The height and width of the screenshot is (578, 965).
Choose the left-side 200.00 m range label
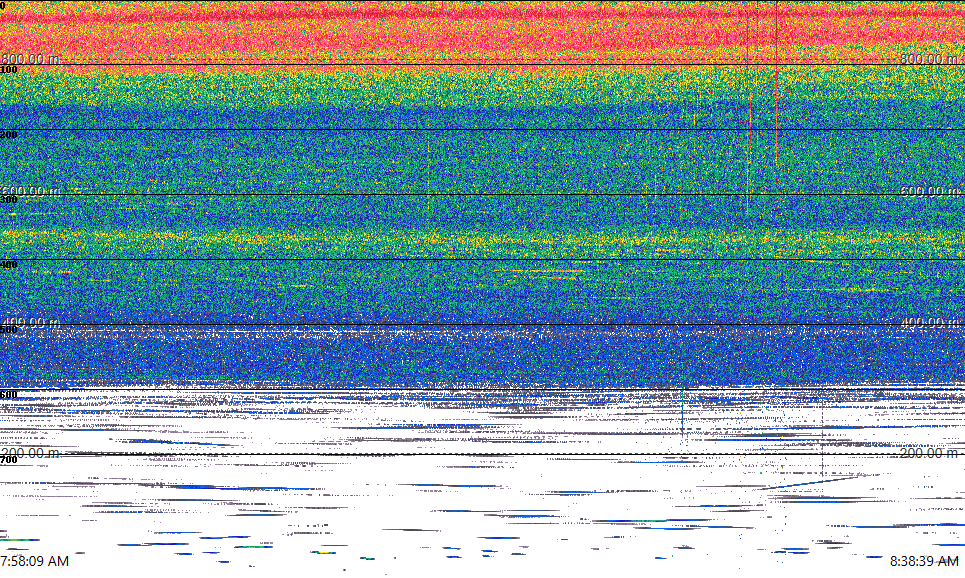tap(31, 453)
